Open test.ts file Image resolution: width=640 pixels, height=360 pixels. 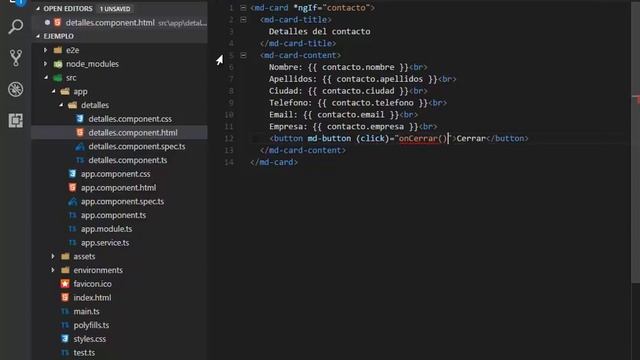point(84,353)
